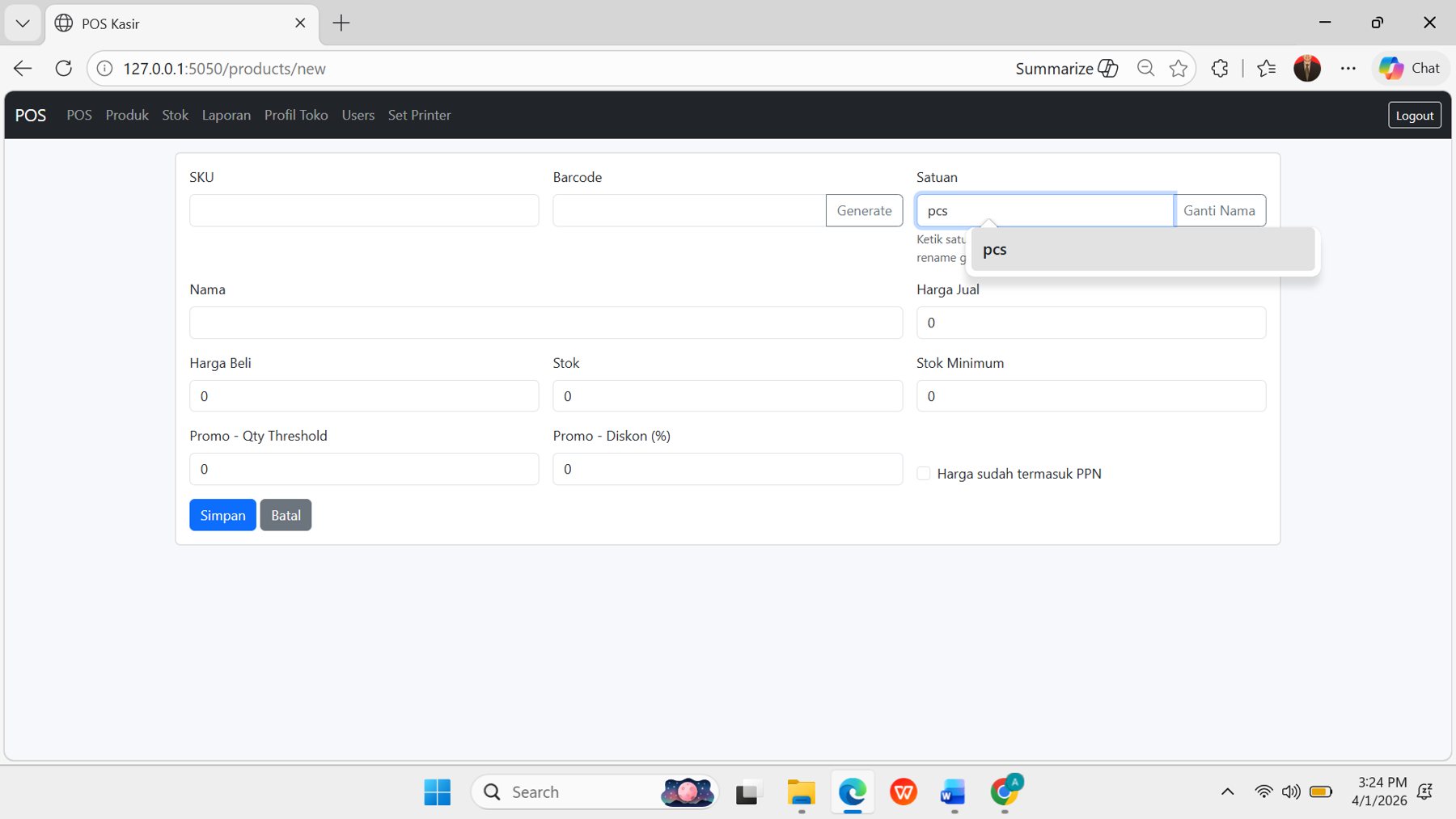Screen dimensions: 1456x819
Task: Click the Copilot Chat icon in browser toolbar
Action: pyautogui.click(x=1411, y=68)
